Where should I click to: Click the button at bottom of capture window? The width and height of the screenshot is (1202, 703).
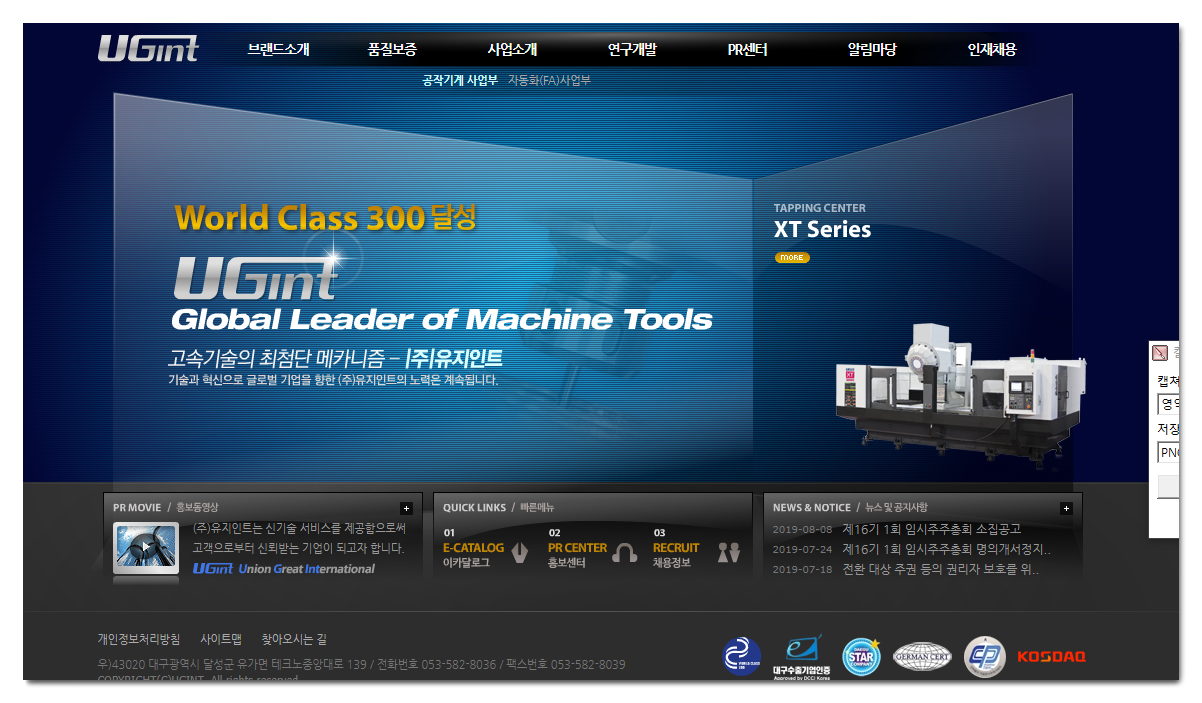coord(1168,487)
